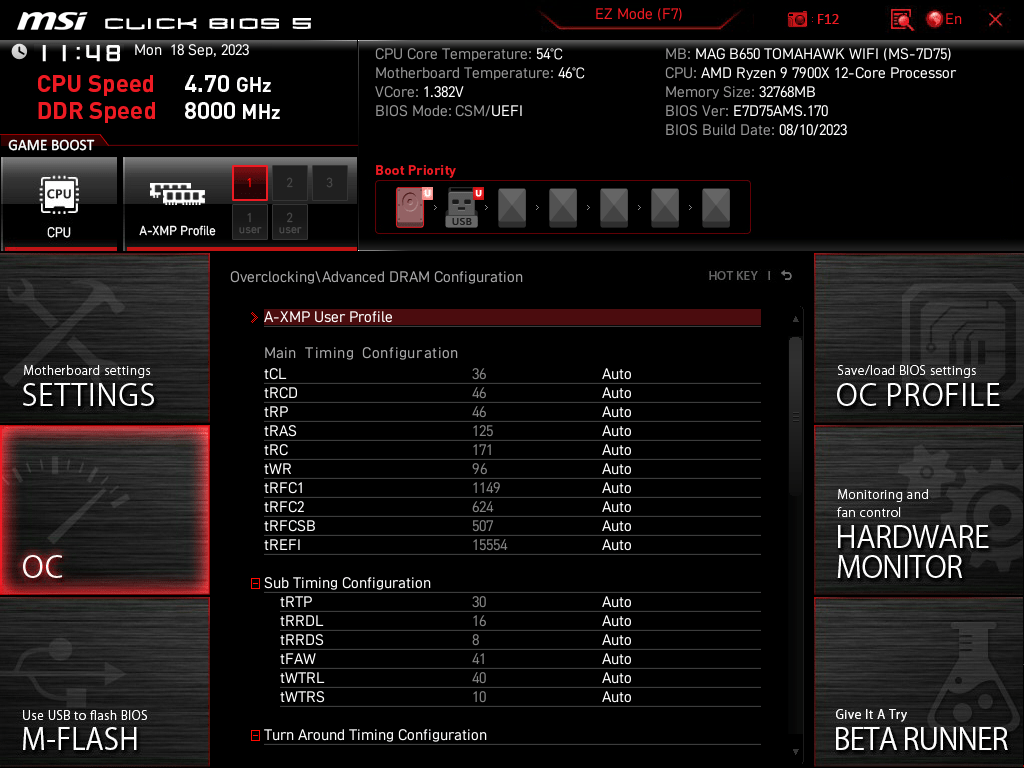This screenshot has width=1024, height=768.
Task: Change the tRC Auto setting
Action: (x=616, y=450)
